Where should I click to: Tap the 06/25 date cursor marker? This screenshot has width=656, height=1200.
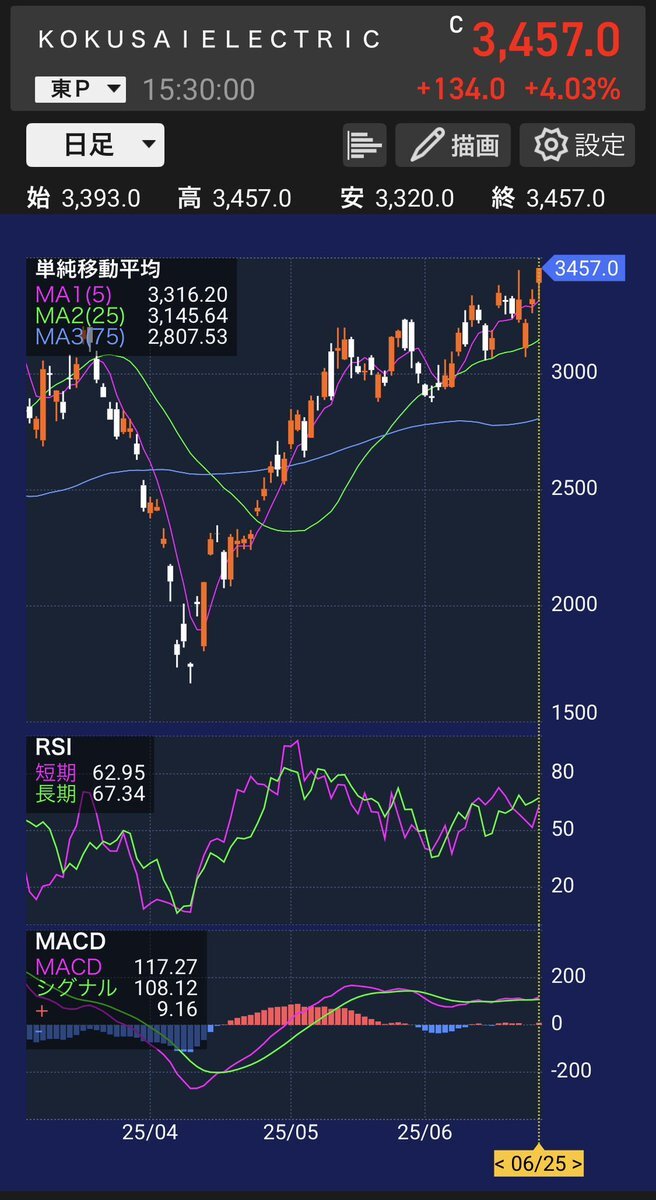point(539,1164)
